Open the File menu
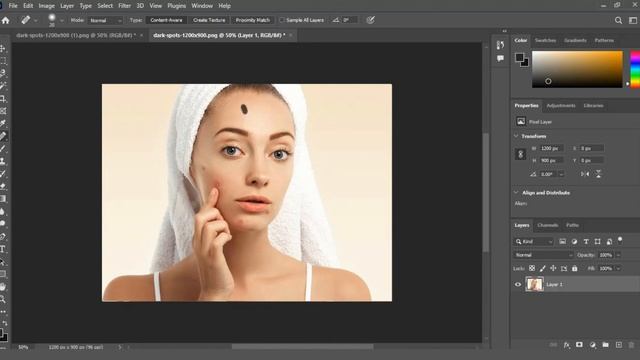This screenshot has width=640, height=360. pyautogui.click(x=13, y=6)
